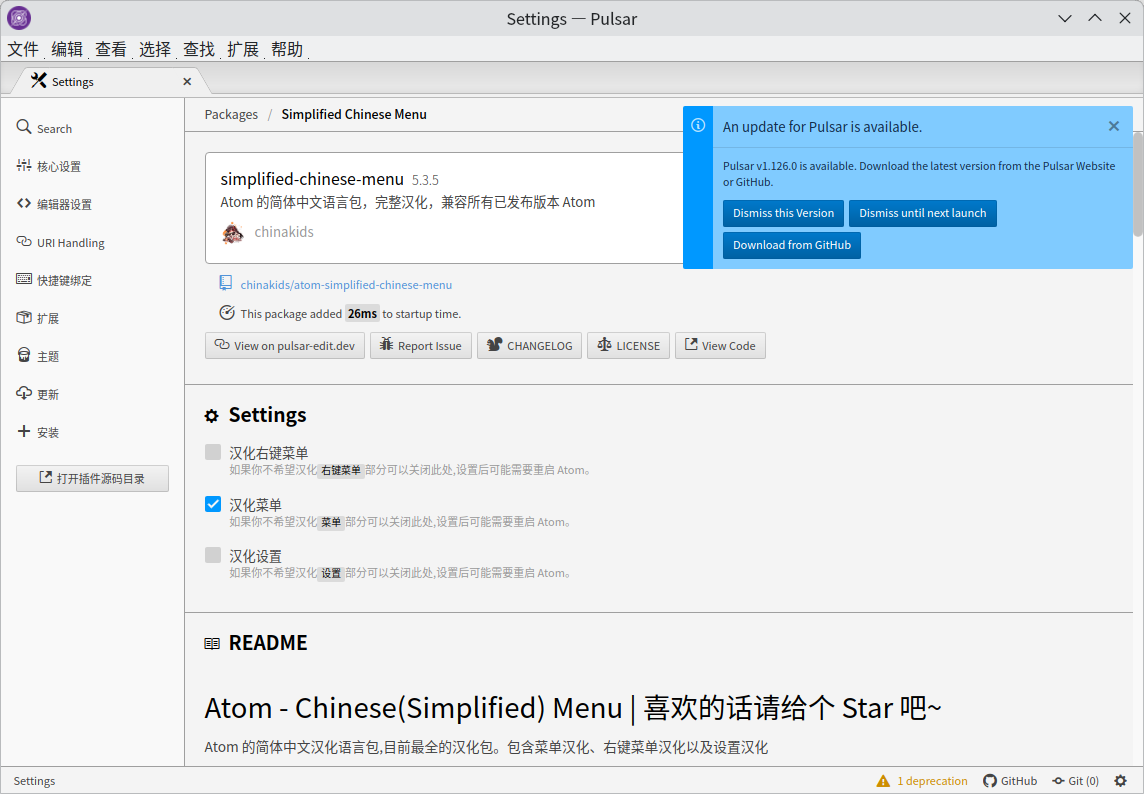The height and width of the screenshot is (794, 1144).
Task: Click the simplified-chinese-menu package name
Action: (312, 179)
